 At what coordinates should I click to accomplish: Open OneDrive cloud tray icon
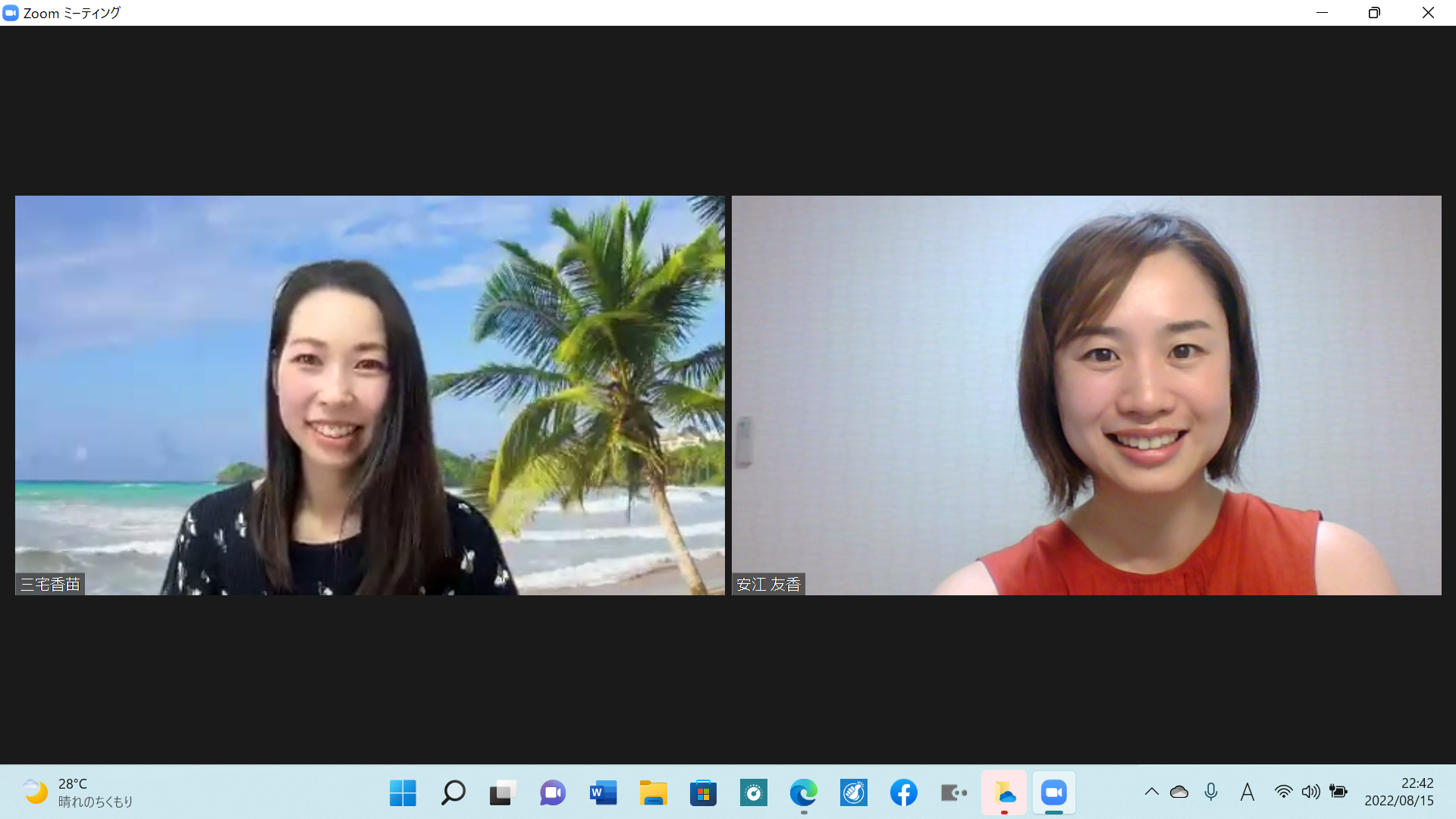point(1179,792)
